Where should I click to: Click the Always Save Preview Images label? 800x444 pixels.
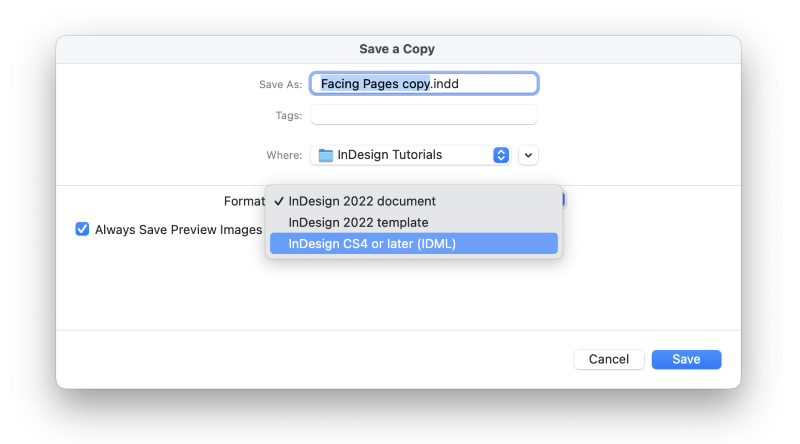coord(178,230)
